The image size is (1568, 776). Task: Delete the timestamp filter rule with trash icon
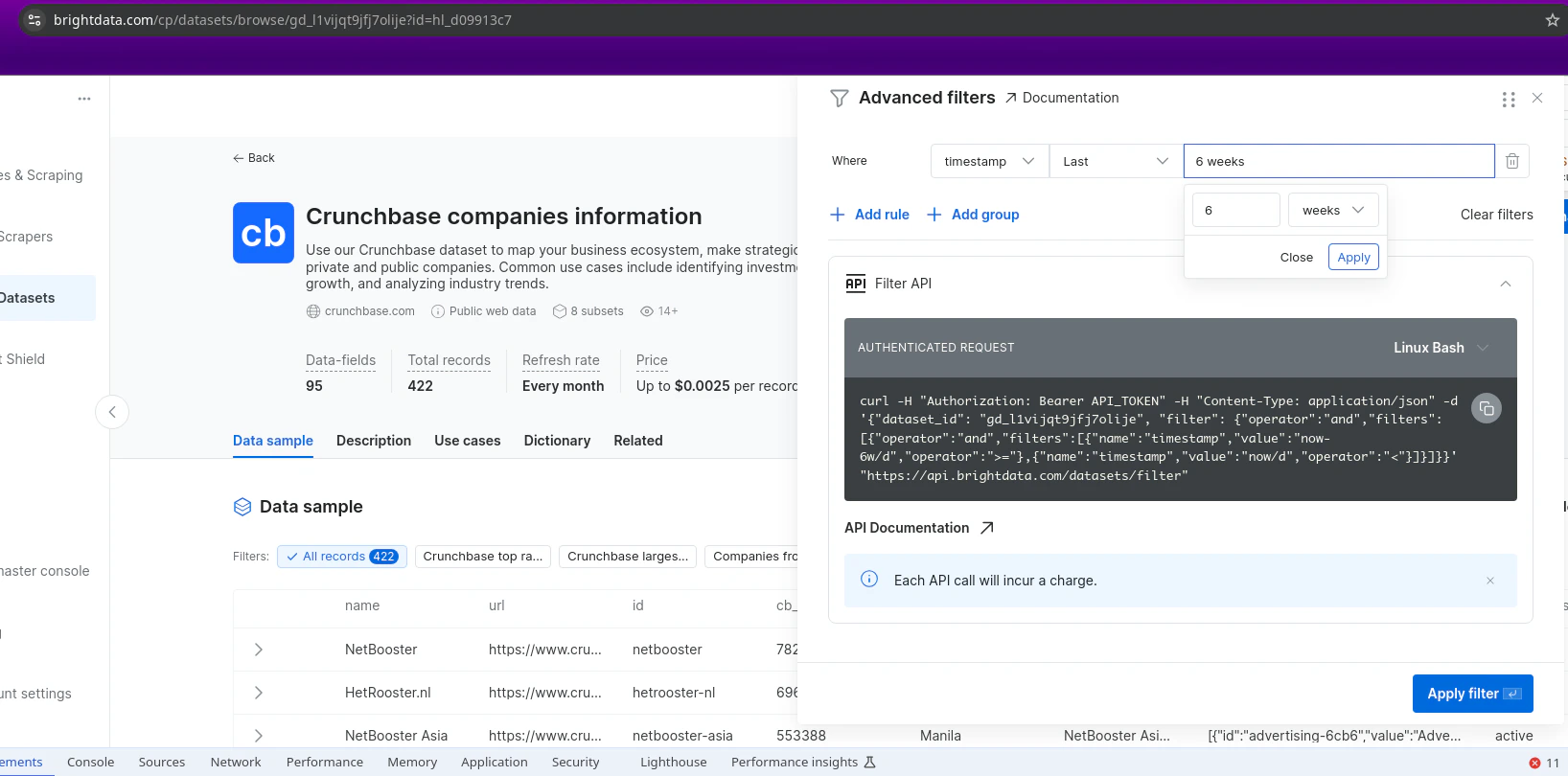[x=1511, y=161]
